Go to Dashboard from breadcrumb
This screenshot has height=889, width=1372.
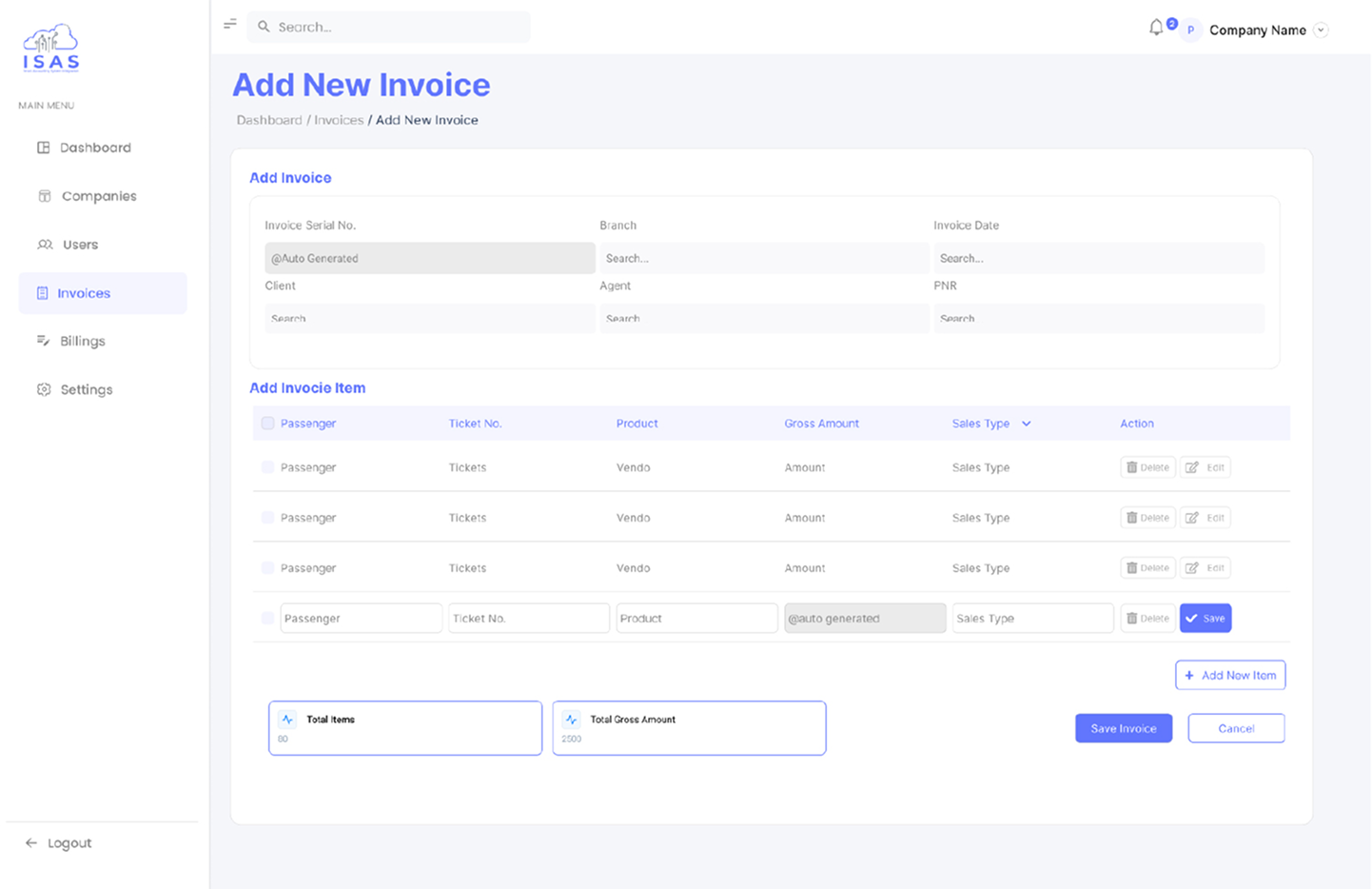point(270,120)
